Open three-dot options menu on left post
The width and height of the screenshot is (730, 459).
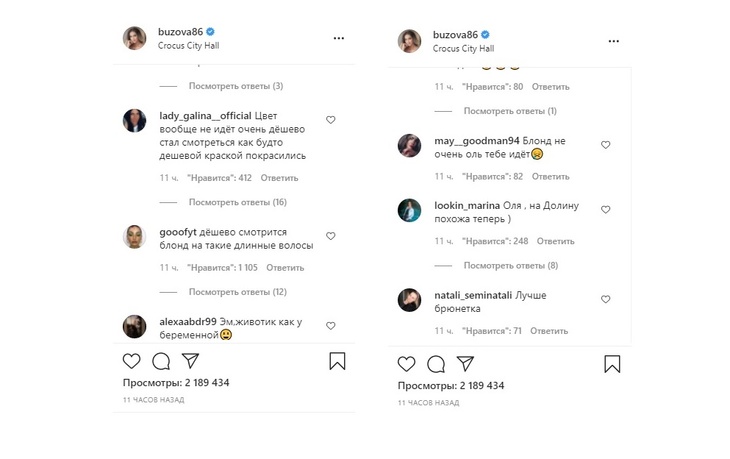(x=338, y=38)
